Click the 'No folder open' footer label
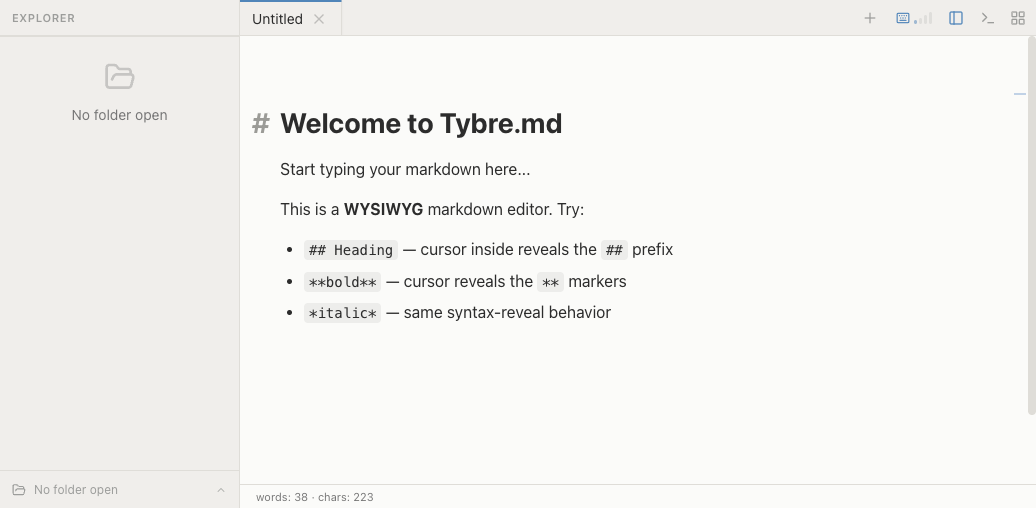The height and width of the screenshot is (508, 1036). (76, 490)
